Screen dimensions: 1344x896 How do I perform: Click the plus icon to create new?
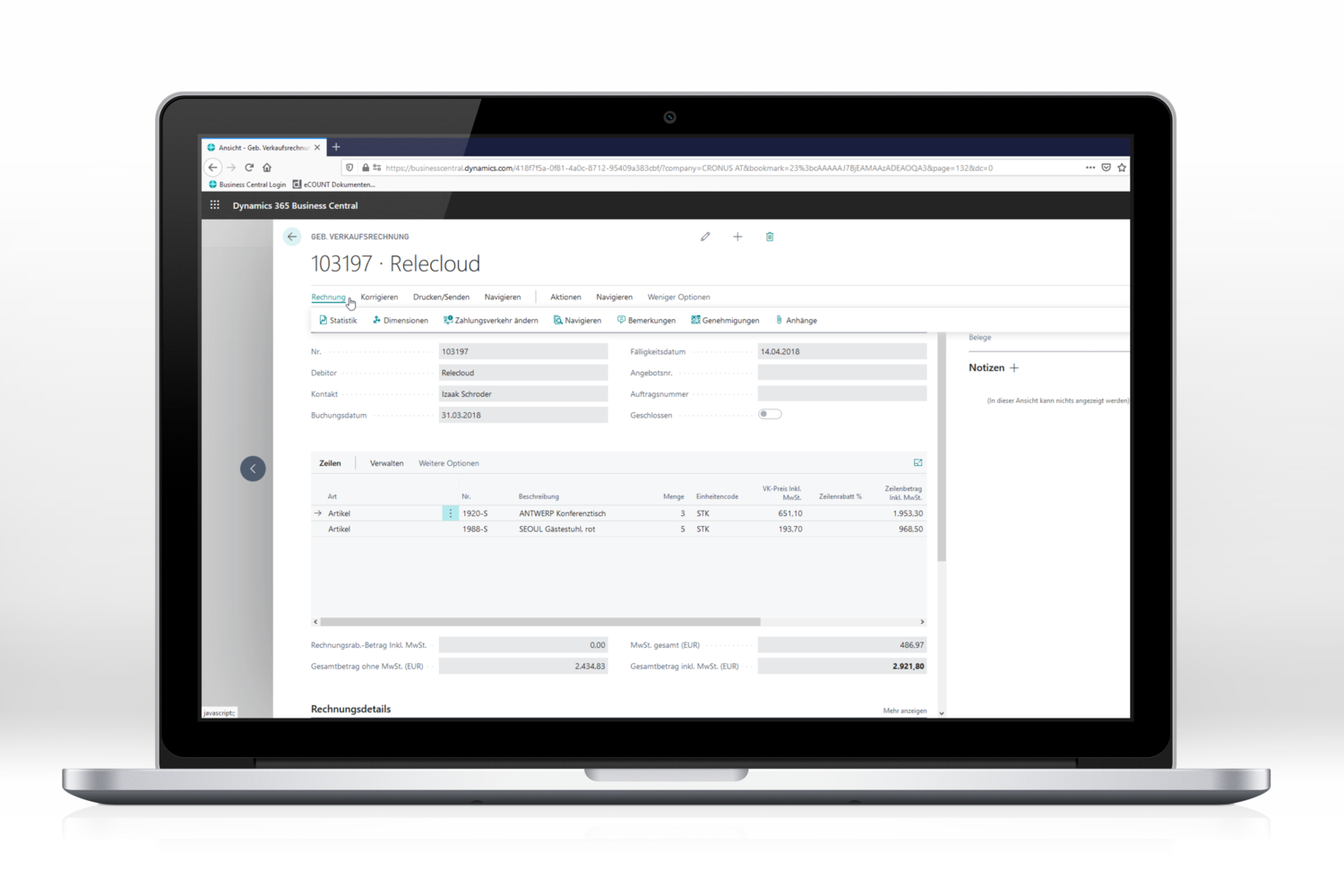(737, 237)
